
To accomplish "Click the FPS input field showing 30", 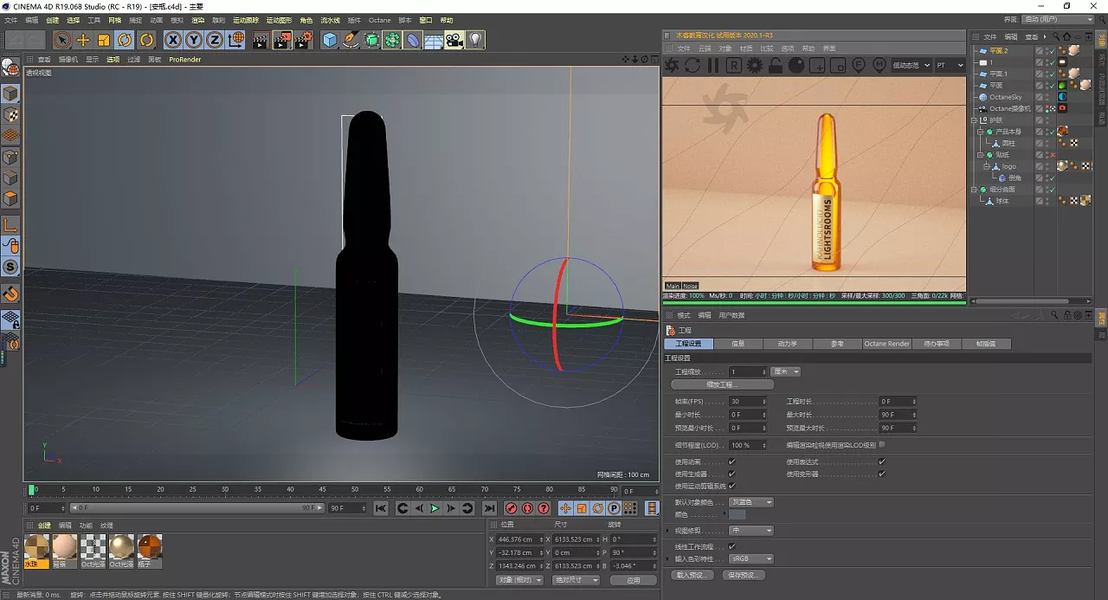I will 748,401.
